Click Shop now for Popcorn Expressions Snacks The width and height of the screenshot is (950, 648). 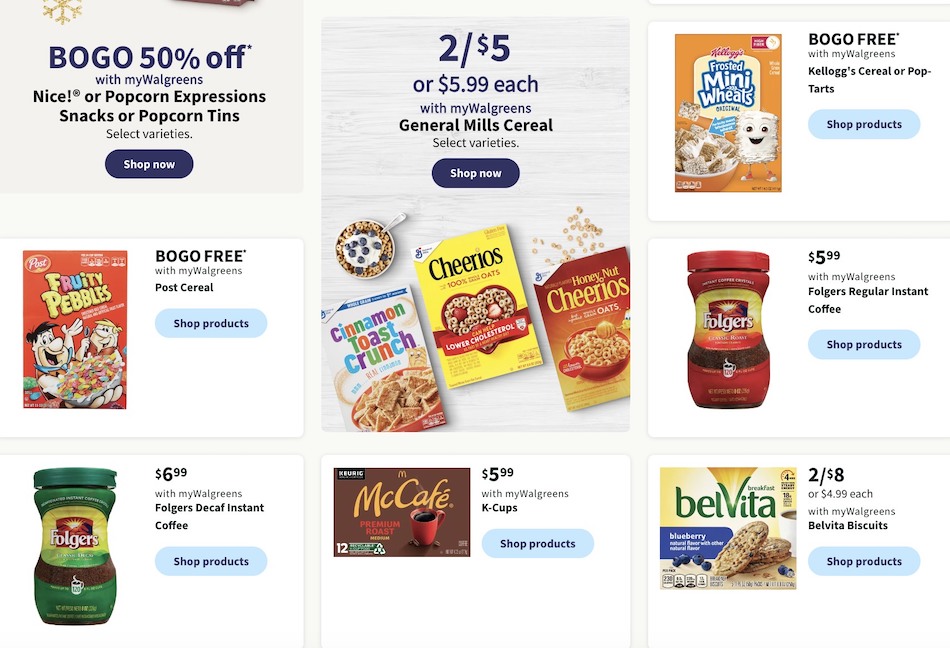coord(149,163)
